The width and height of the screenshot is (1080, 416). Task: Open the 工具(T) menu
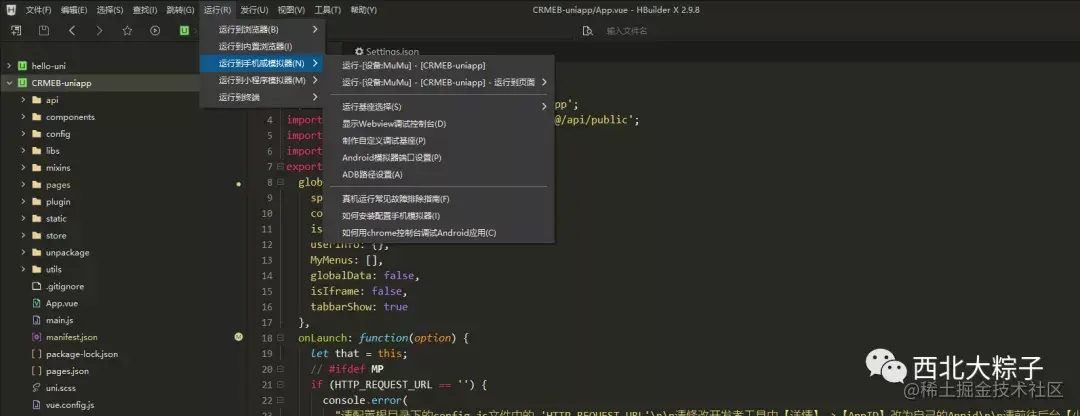pyautogui.click(x=328, y=10)
